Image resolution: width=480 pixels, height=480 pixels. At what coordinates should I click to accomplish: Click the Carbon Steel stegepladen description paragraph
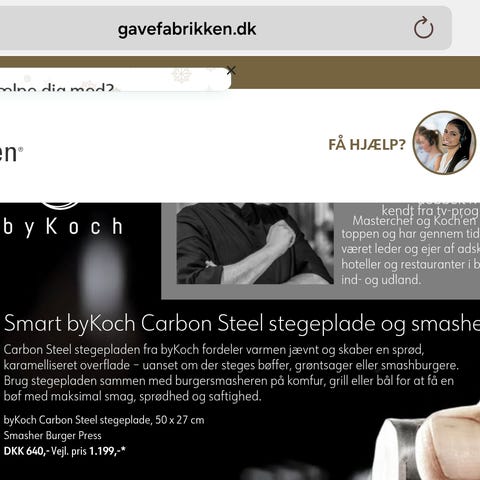(x=231, y=373)
